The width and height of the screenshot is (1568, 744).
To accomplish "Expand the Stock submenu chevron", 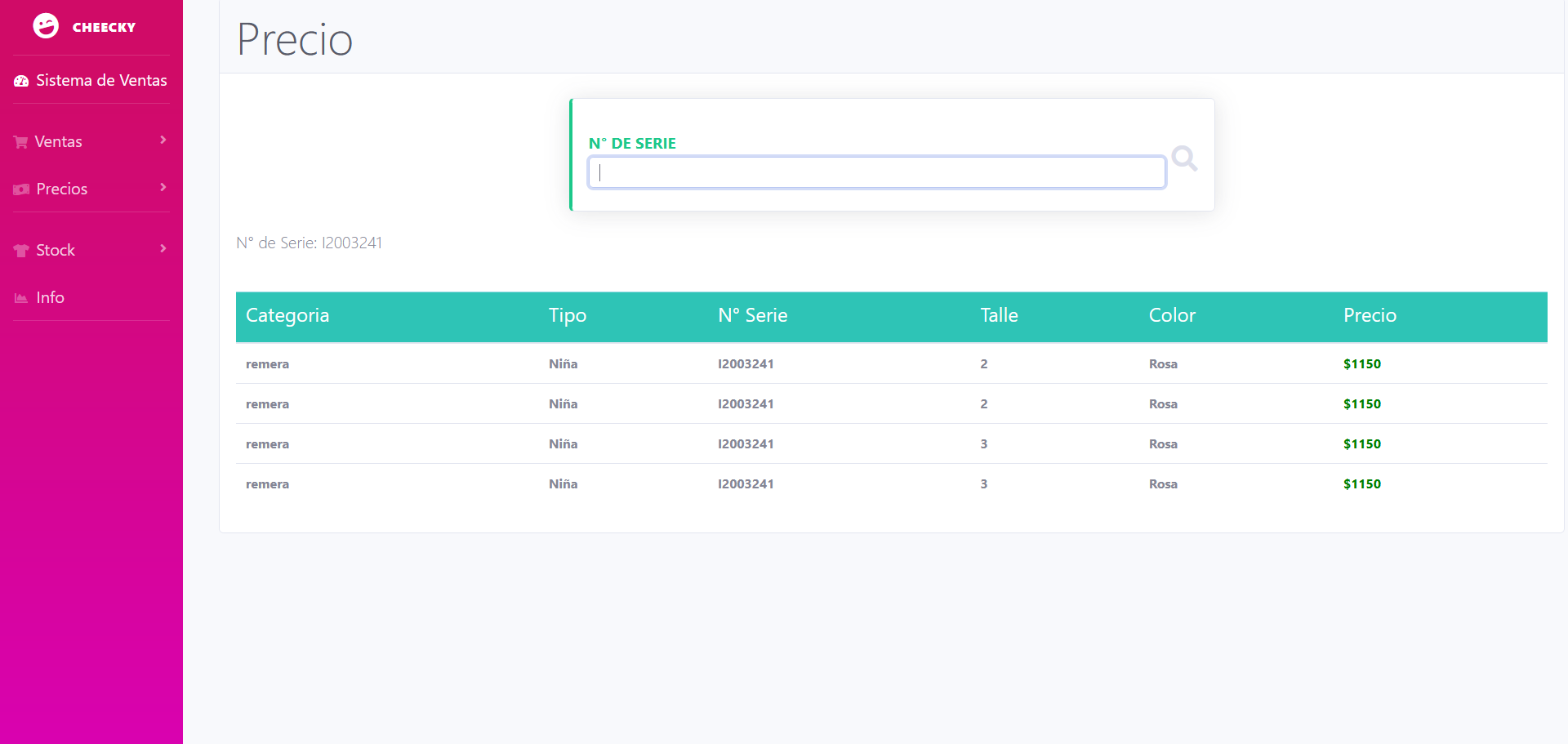I will coord(163,248).
